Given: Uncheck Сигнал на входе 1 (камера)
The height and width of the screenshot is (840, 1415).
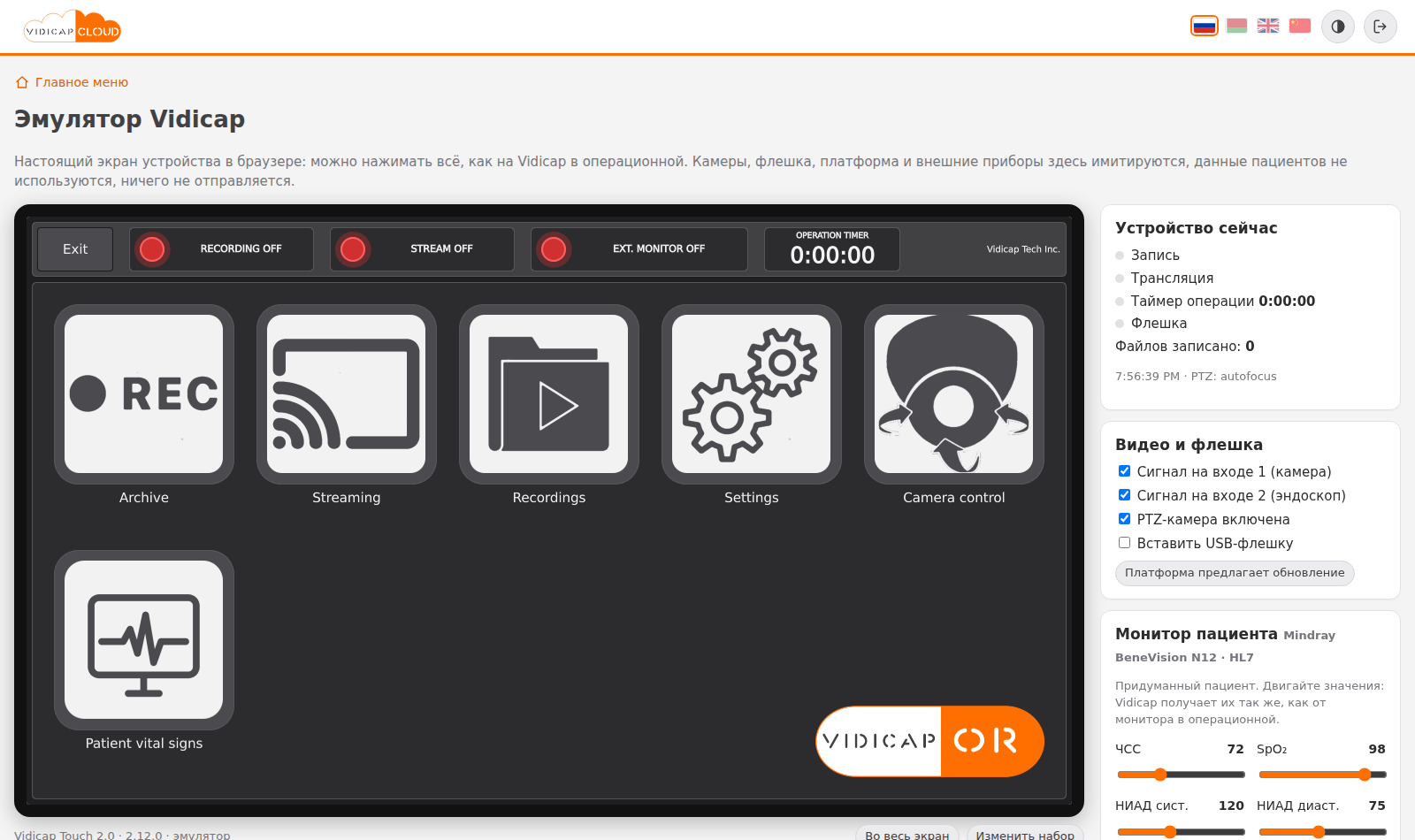Looking at the screenshot, I should (x=1124, y=471).
